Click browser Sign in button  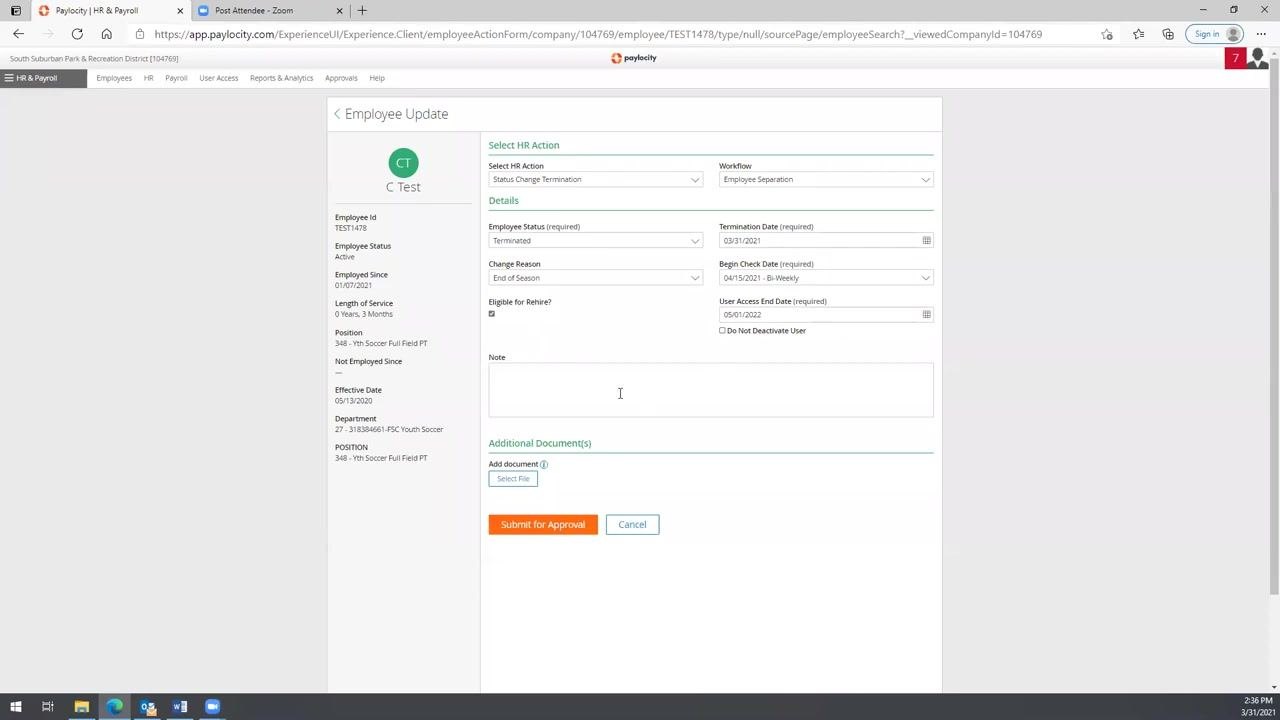1215,34
